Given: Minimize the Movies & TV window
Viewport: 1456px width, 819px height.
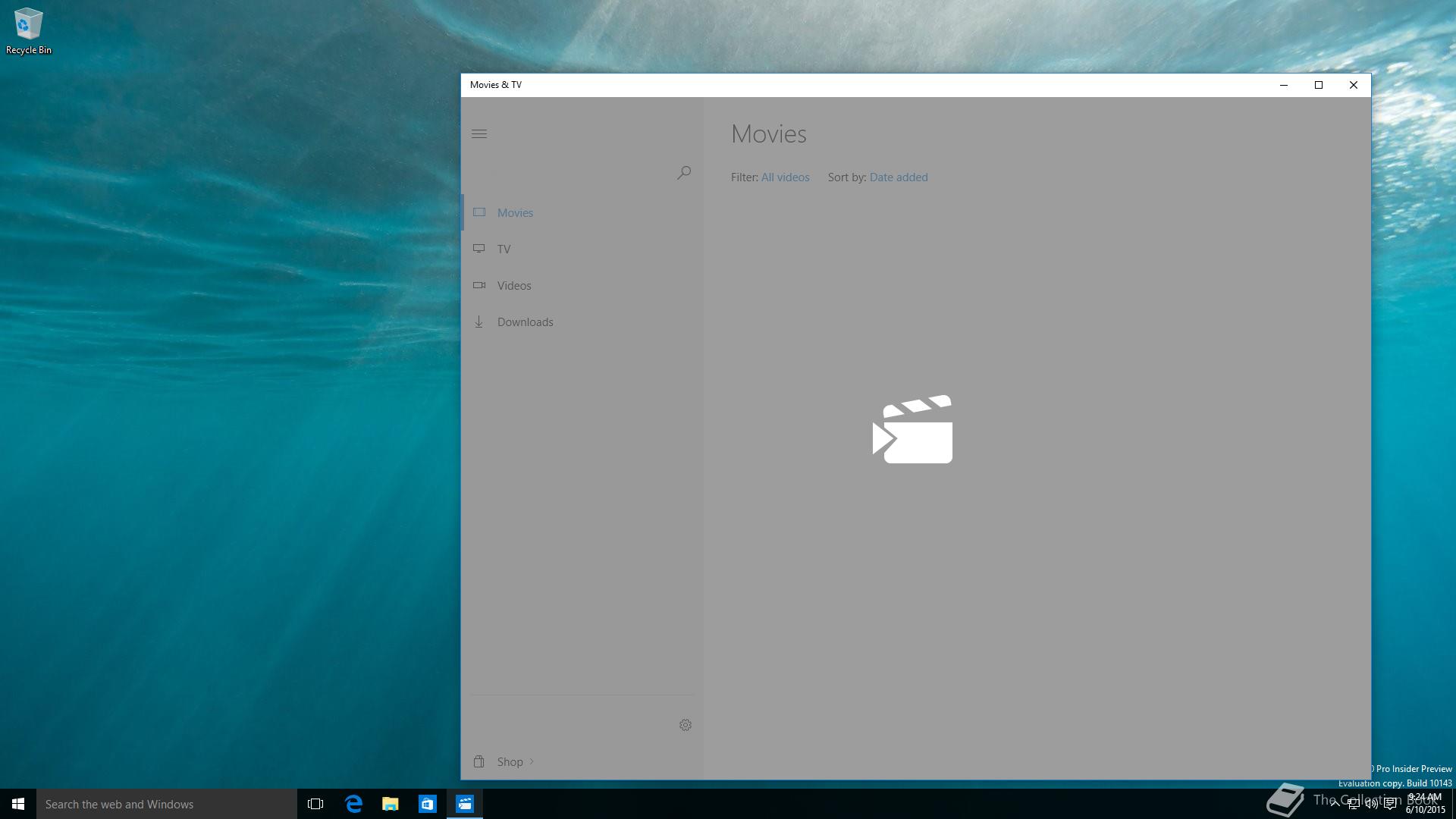Looking at the screenshot, I should pos(1284,85).
